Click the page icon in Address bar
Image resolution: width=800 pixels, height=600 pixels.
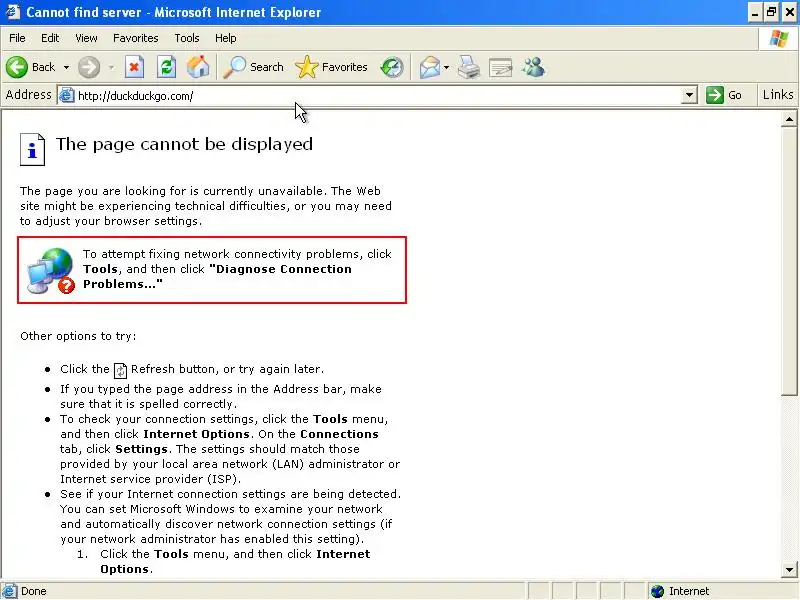[67, 95]
